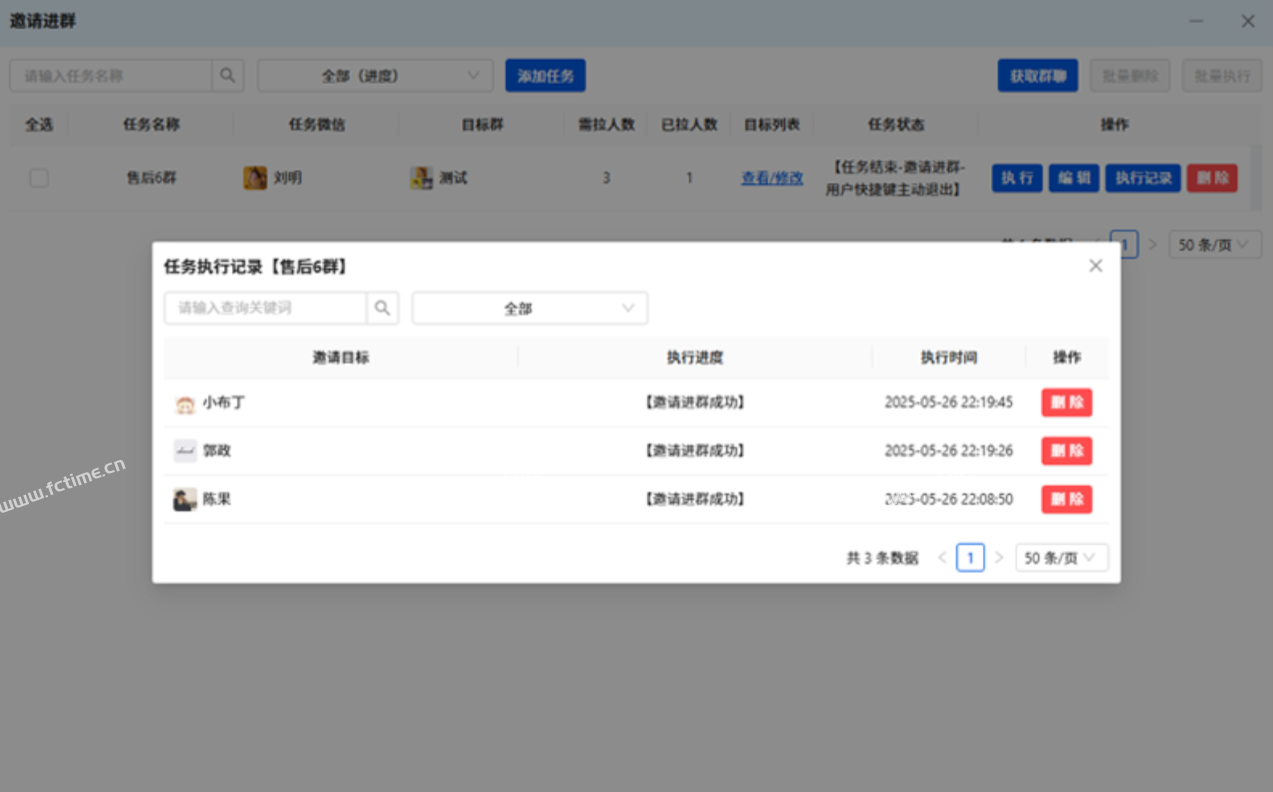1273x792 pixels.
Task: Close the 任务执行记录 dialog
Action: [x=1096, y=266]
